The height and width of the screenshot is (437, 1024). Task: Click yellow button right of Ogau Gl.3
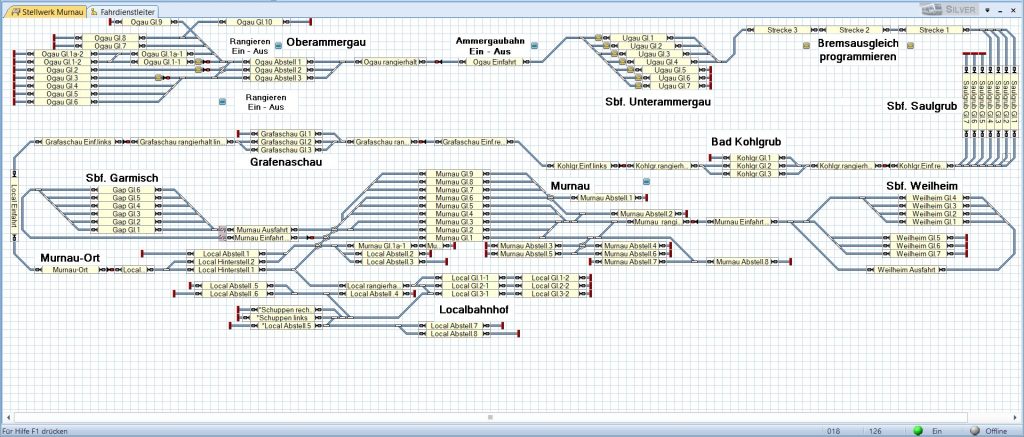pos(159,78)
